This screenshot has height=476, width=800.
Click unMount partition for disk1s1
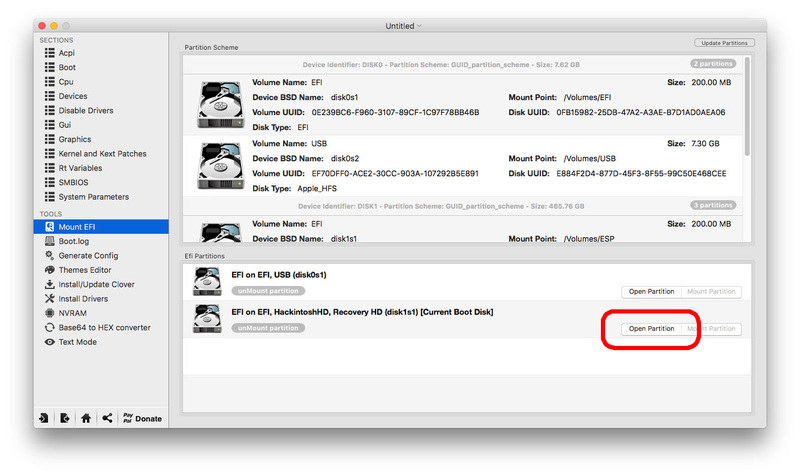[x=268, y=328]
